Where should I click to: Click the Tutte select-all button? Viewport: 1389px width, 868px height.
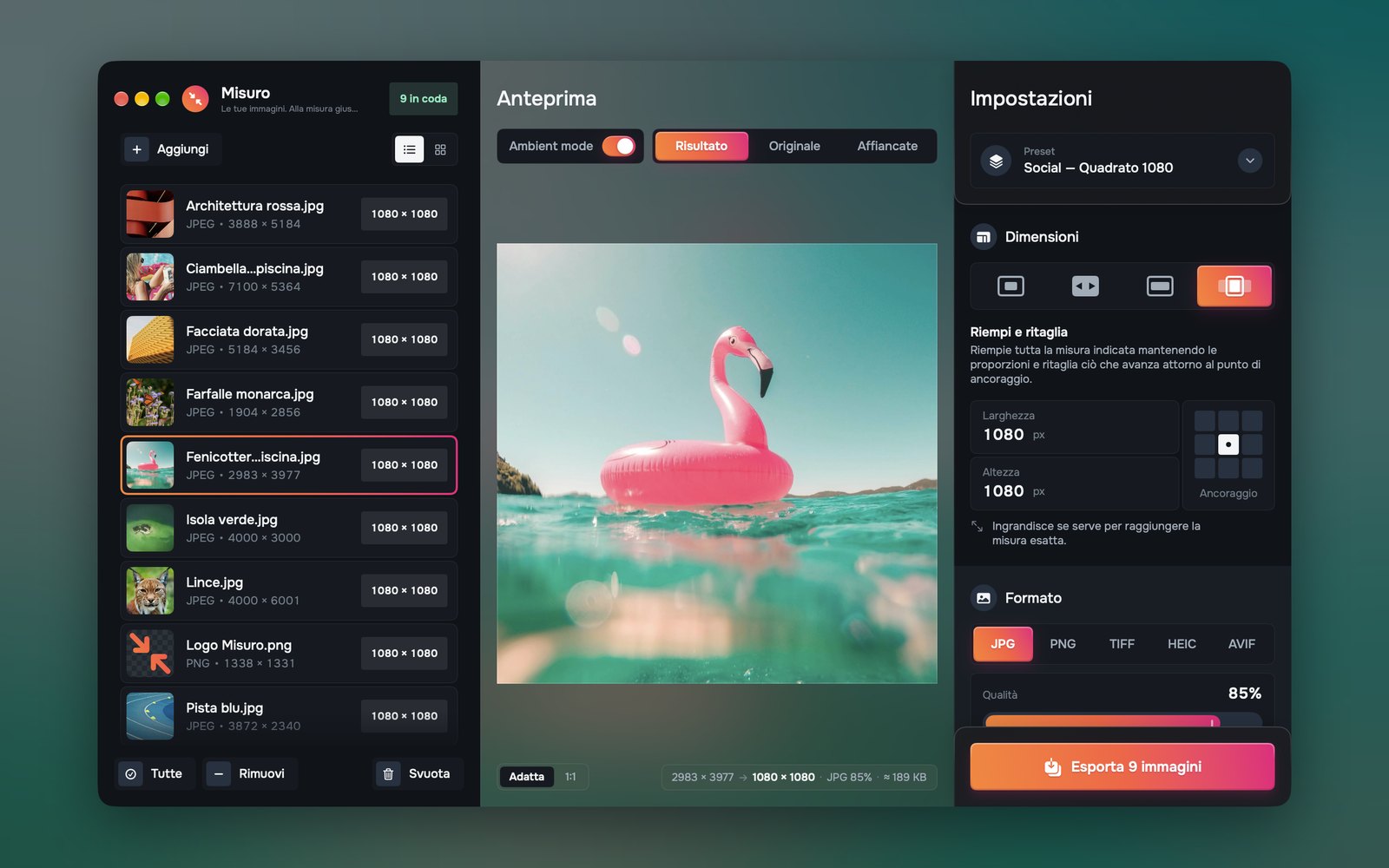(x=154, y=773)
